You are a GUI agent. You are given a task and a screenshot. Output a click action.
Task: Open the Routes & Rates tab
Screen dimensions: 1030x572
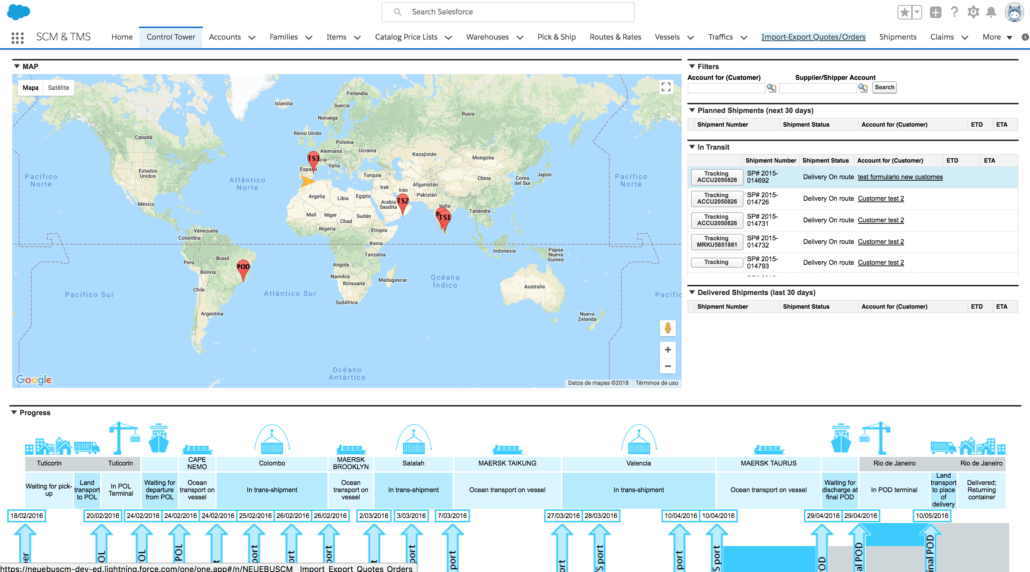point(615,37)
